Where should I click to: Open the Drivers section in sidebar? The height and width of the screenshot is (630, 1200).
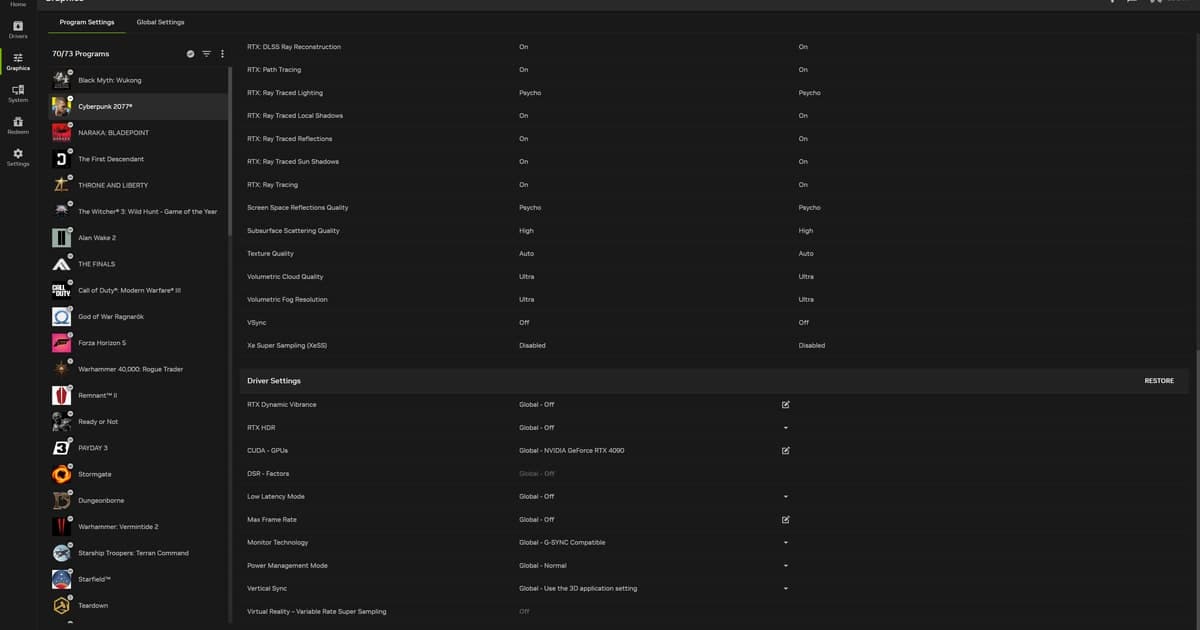(x=18, y=29)
